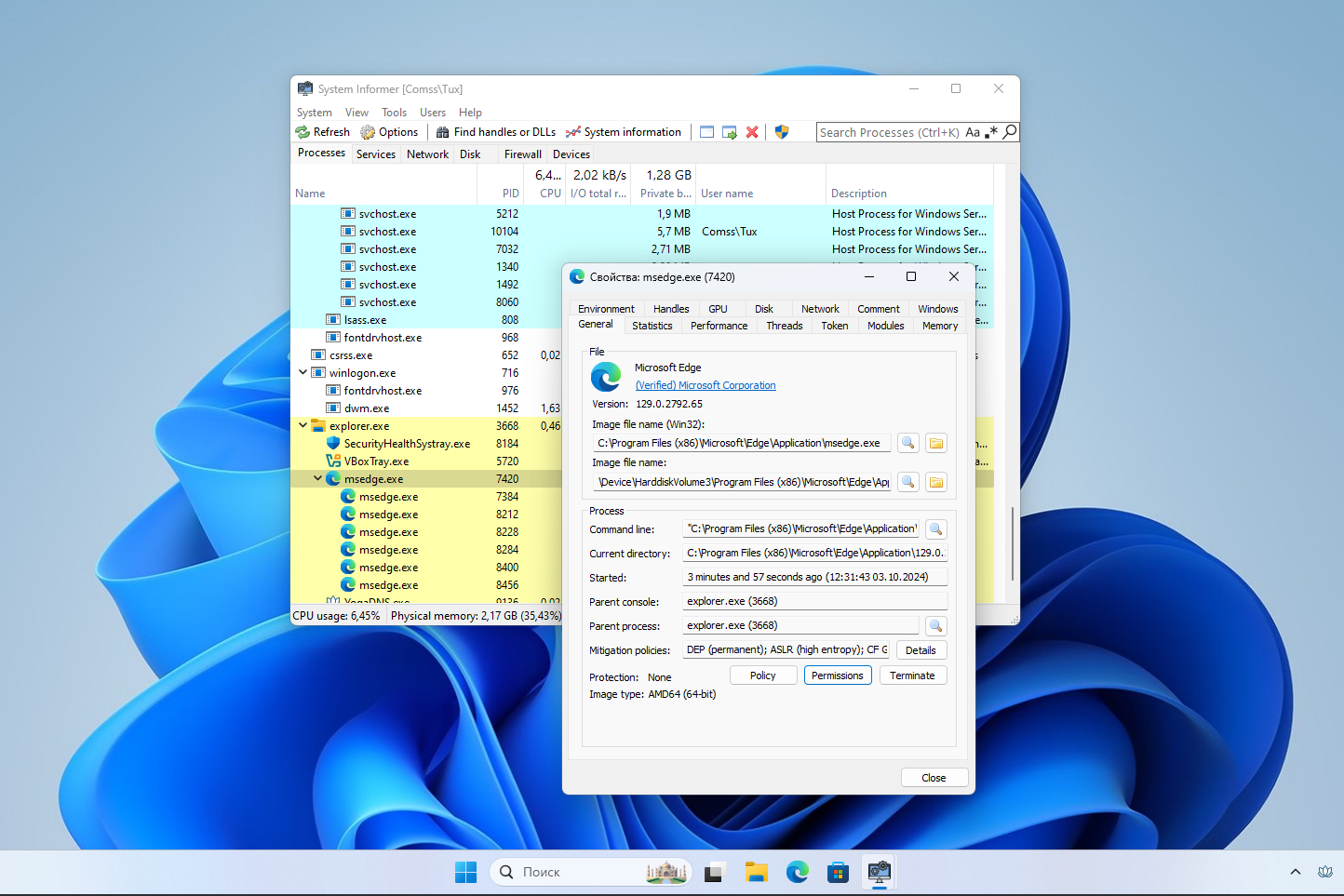Click the Refresh toolbar icon
Viewport: 1344px width, 896px height.
click(303, 132)
